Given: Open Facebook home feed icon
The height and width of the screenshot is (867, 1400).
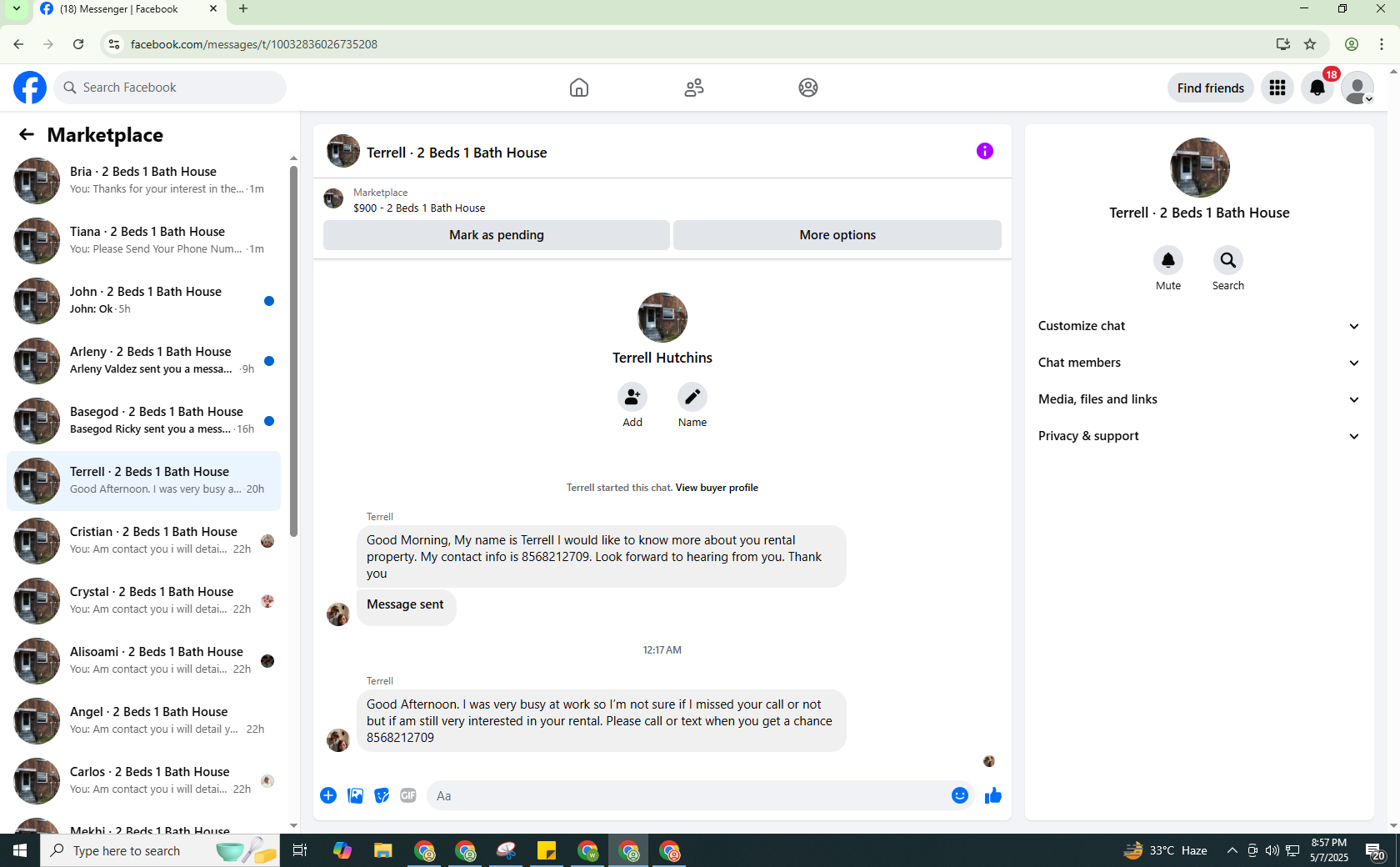Looking at the screenshot, I should [579, 88].
